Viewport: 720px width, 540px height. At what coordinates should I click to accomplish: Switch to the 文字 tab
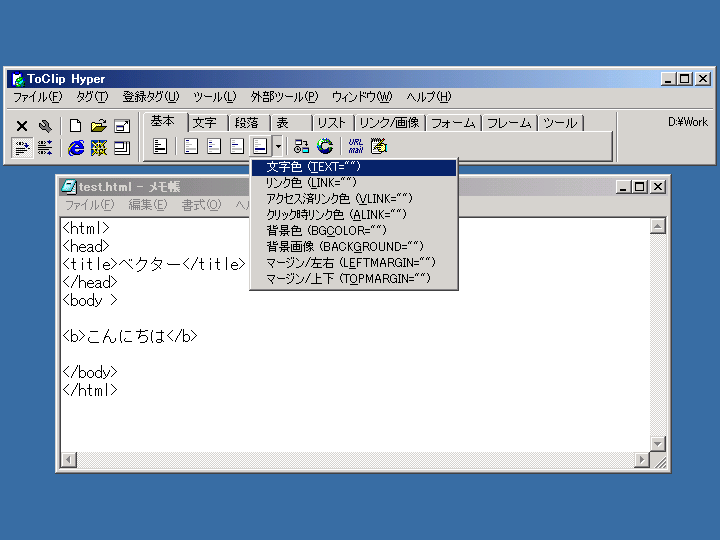208,123
